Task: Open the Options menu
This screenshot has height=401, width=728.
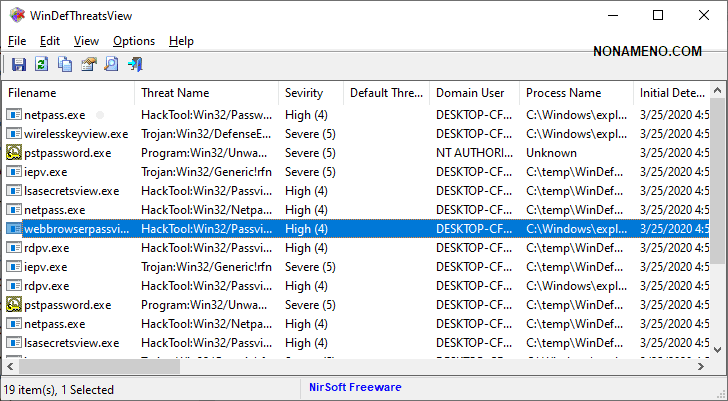Action: (134, 41)
